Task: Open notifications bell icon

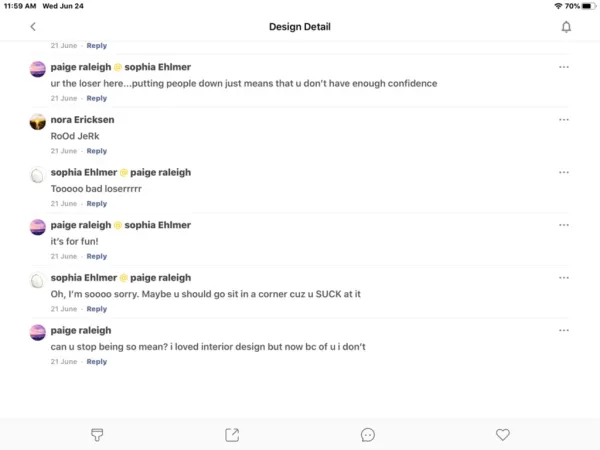Action: [x=566, y=27]
